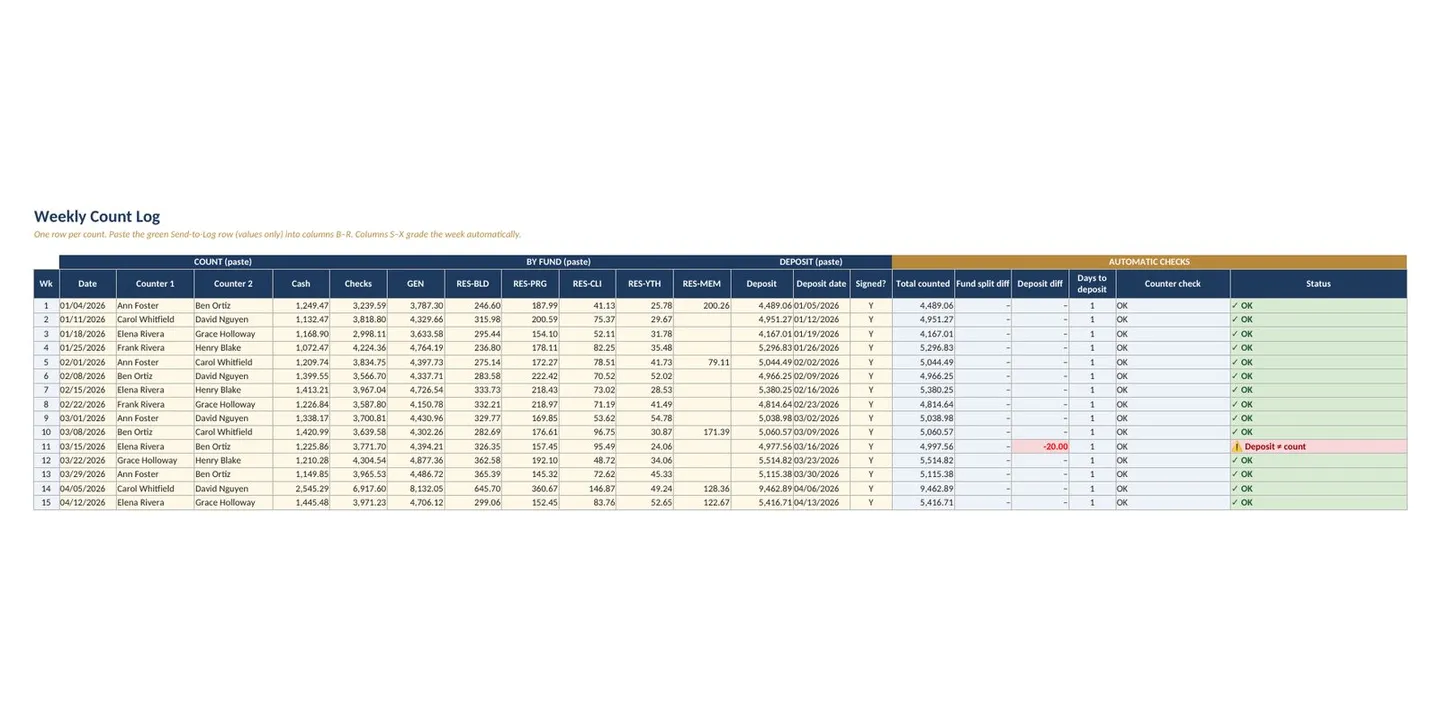Viewport: 1440px width, 720px height.
Task: Click the RES-YTH value 54.78
Action: [x=645, y=418]
